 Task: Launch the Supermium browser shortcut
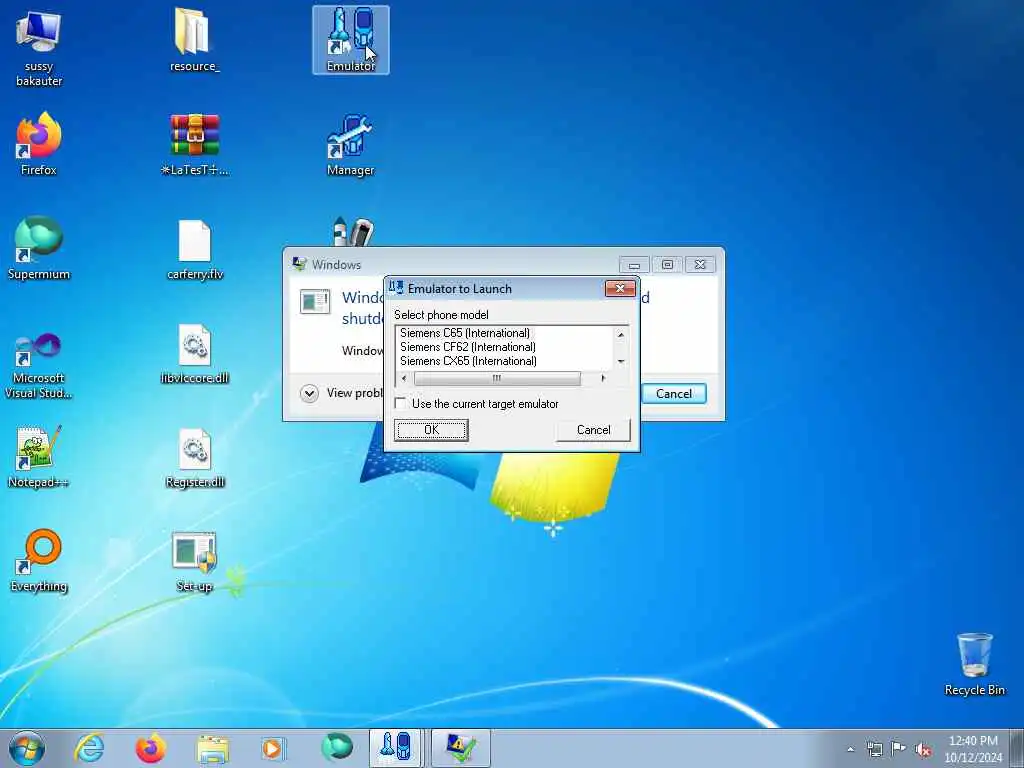(39, 248)
